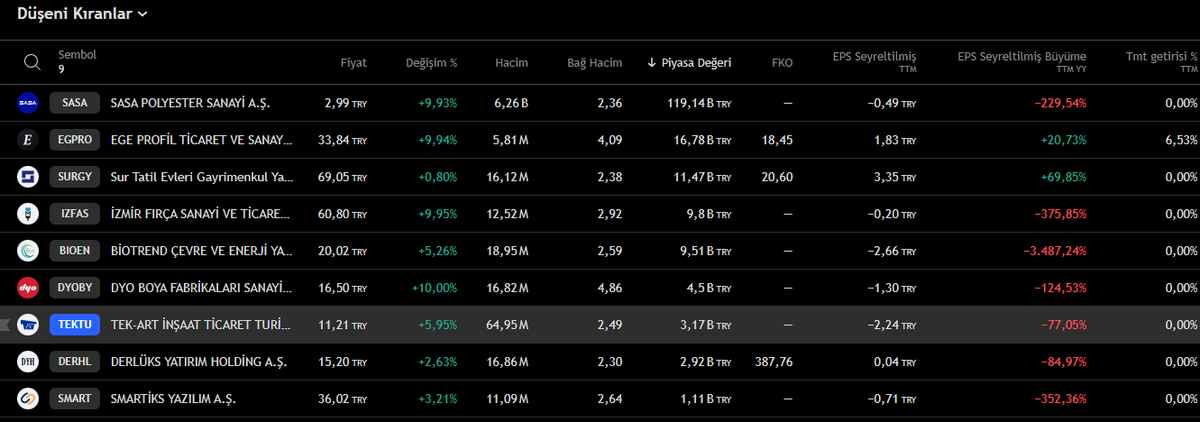
Task: Click the flag marker beside TEKTU row
Action: point(5,325)
